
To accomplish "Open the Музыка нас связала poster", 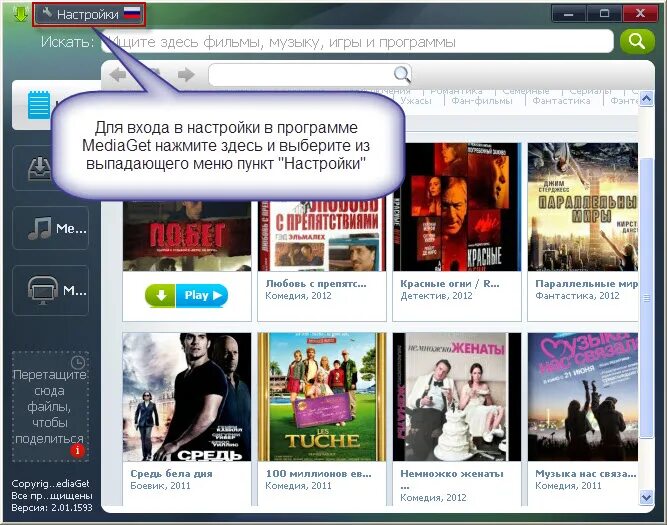I will (583, 397).
